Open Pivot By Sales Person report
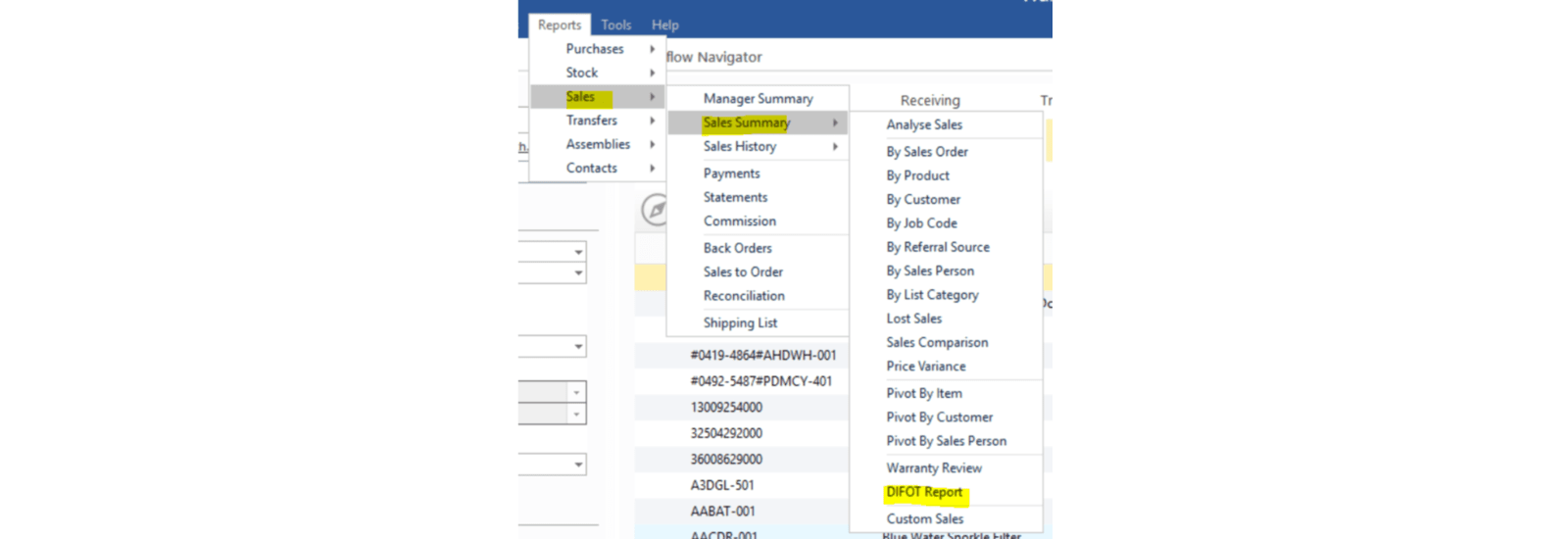 pyautogui.click(x=946, y=441)
